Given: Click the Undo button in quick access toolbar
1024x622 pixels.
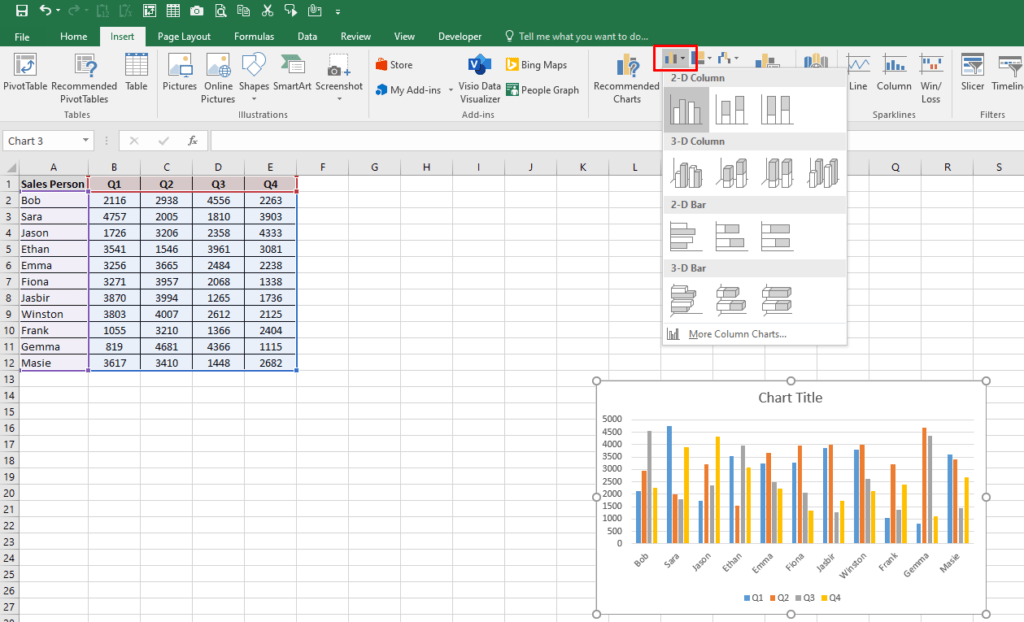Looking at the screenshot, I should coord(46,10).
